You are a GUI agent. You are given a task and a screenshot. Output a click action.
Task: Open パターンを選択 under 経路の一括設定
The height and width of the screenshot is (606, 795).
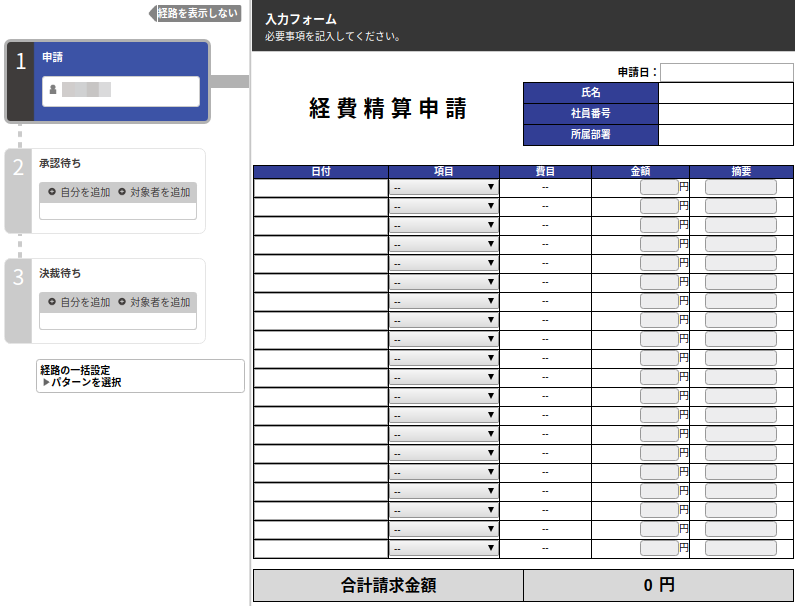(83, 382)
